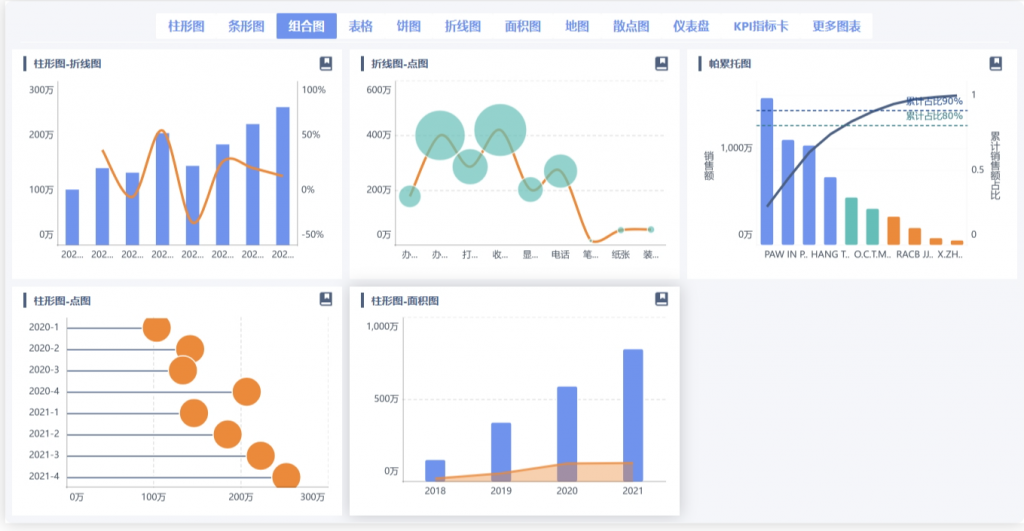This screenshot has height=531, width=1024.
Task: Expand the 更多图表 menu
Action: [x=836, y=26]
